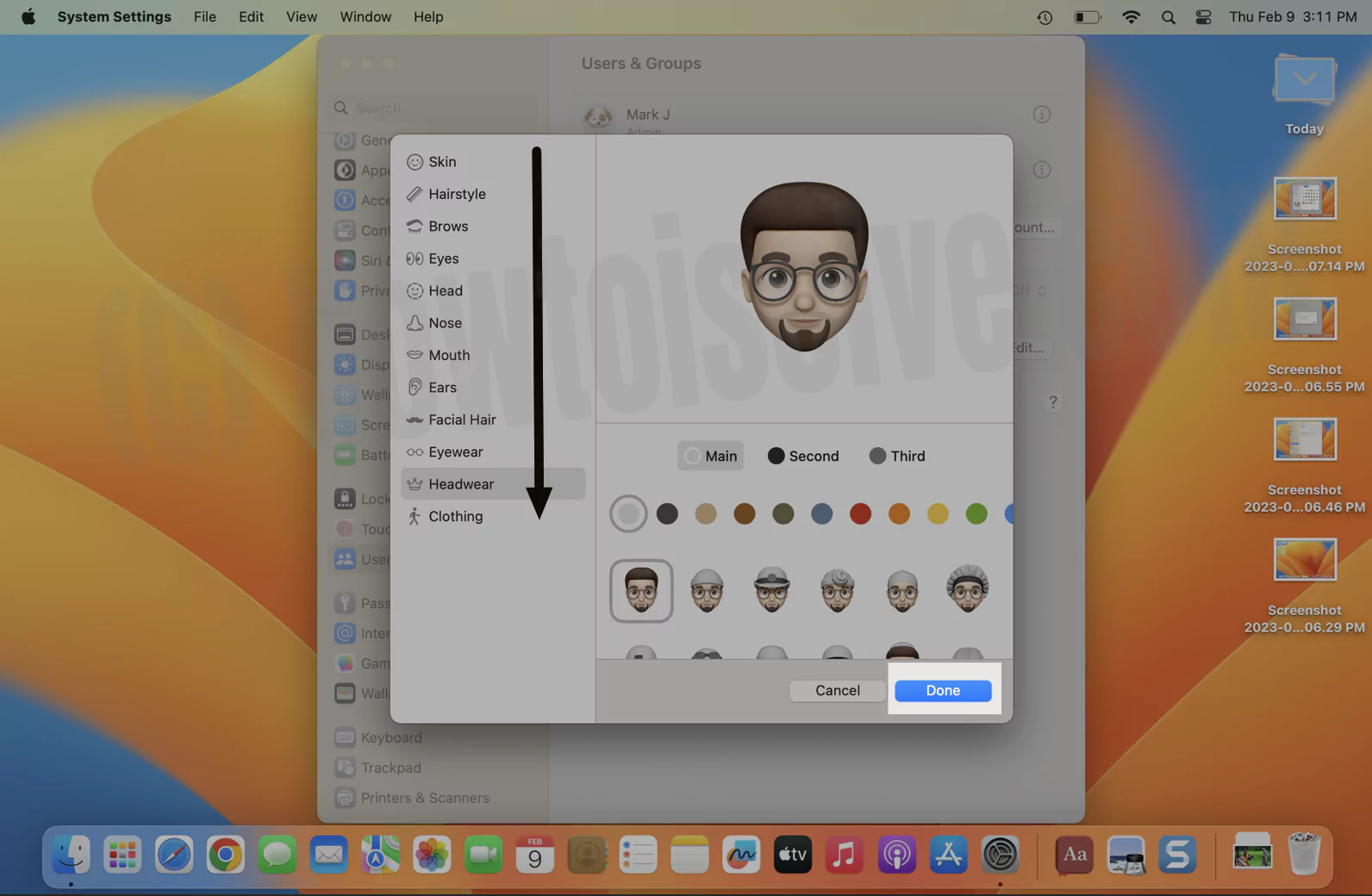Switch to the Third color tab
Image resolution: width=1372 pixels, height=896 pixels.
[x=897, y=456]
